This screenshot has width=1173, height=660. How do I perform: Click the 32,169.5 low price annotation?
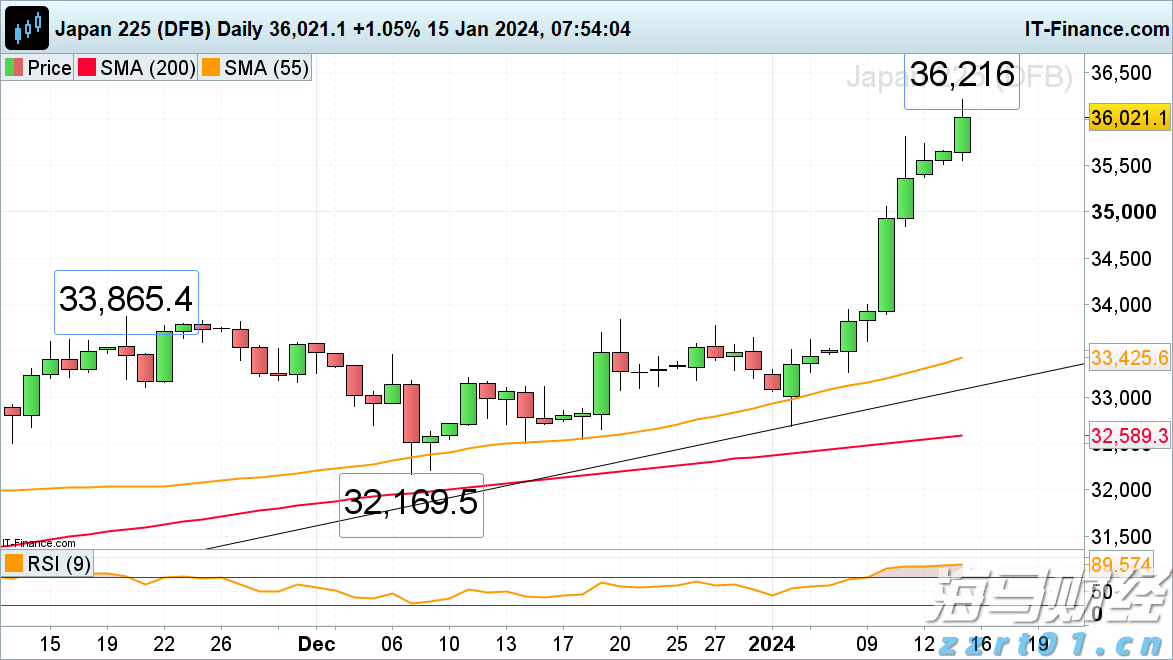(x=411, y=504)
